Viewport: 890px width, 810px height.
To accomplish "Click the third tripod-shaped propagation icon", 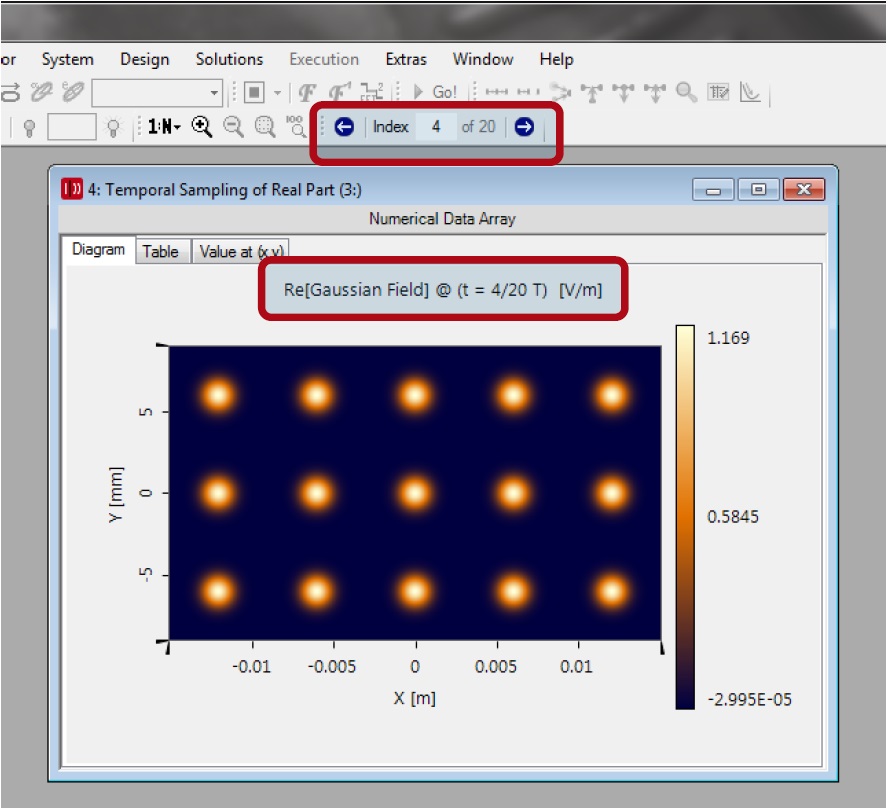I will tap(655, 93).
